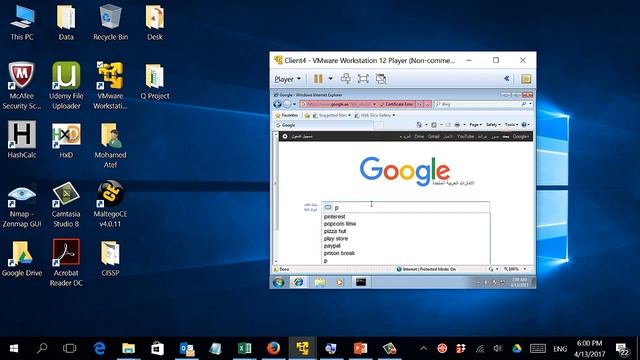
Task: Click the Certificate Error warning
Action: (396, 104)
